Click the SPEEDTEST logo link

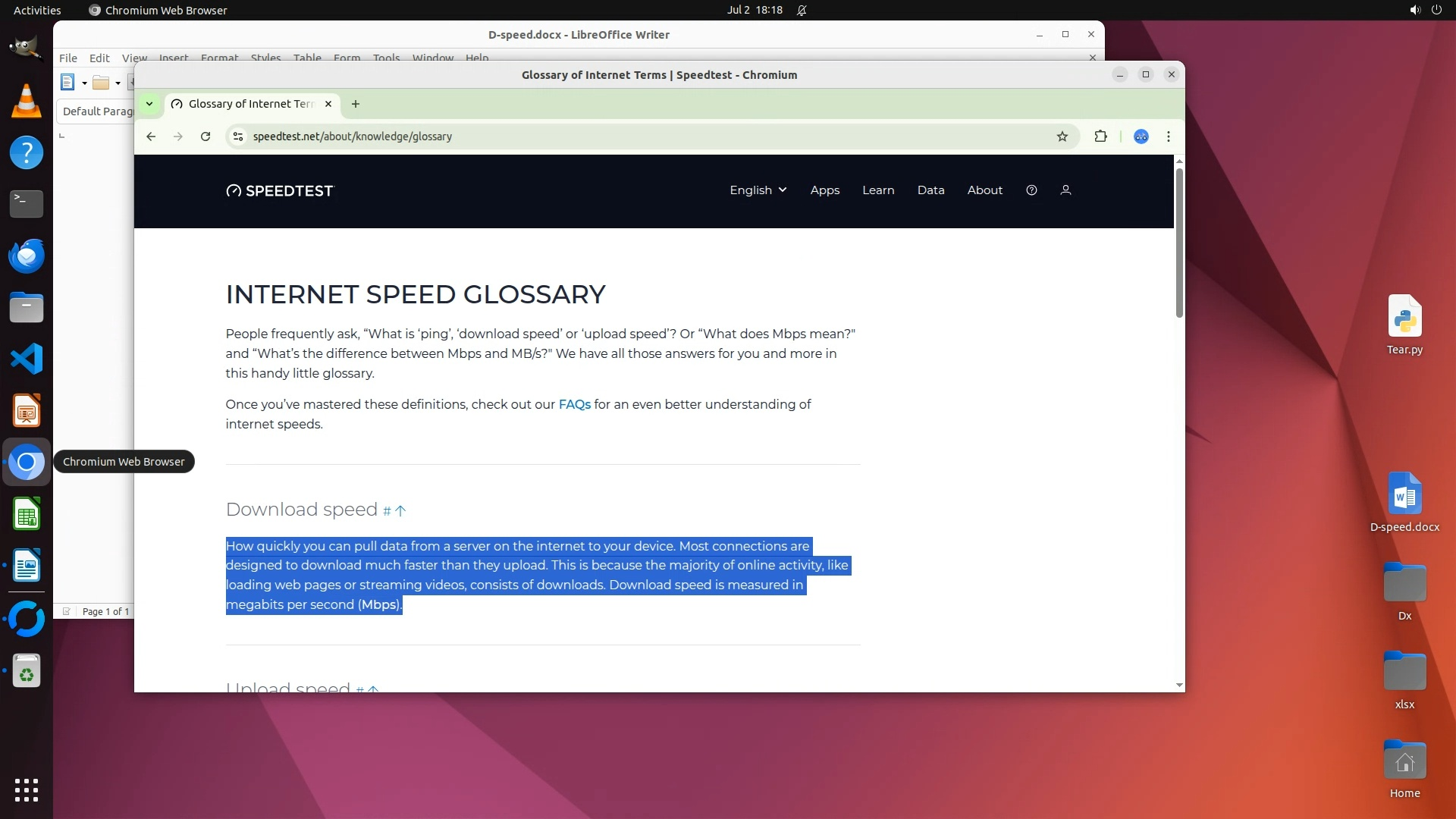(280, 191)
